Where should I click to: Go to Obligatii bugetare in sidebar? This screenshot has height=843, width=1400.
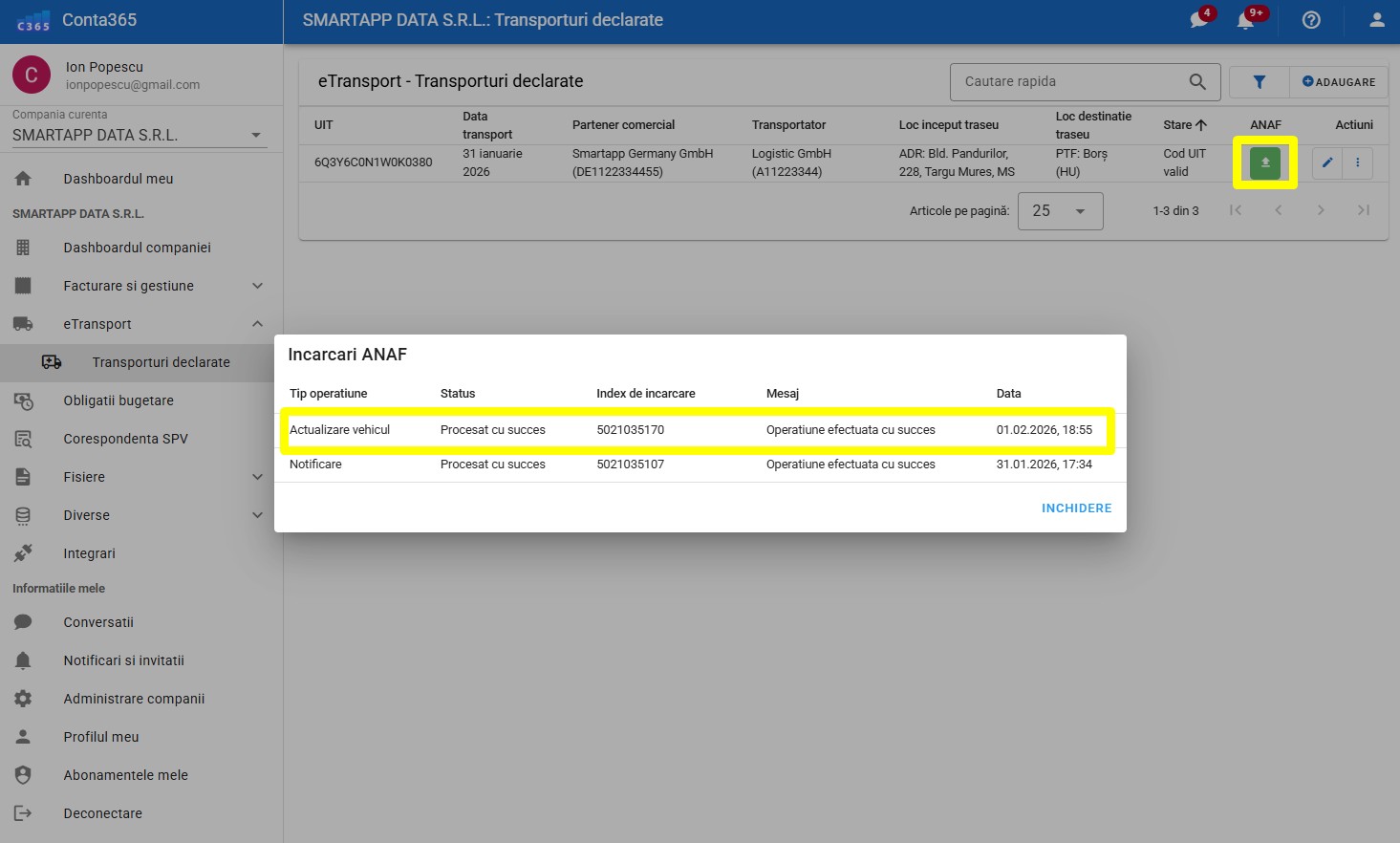click(x=118, y=400)
